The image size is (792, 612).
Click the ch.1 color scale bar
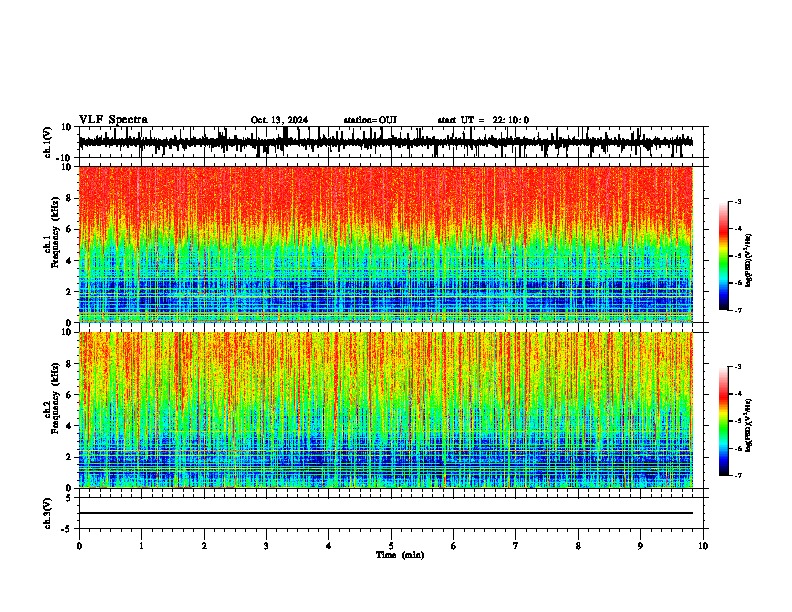point(724,256)
